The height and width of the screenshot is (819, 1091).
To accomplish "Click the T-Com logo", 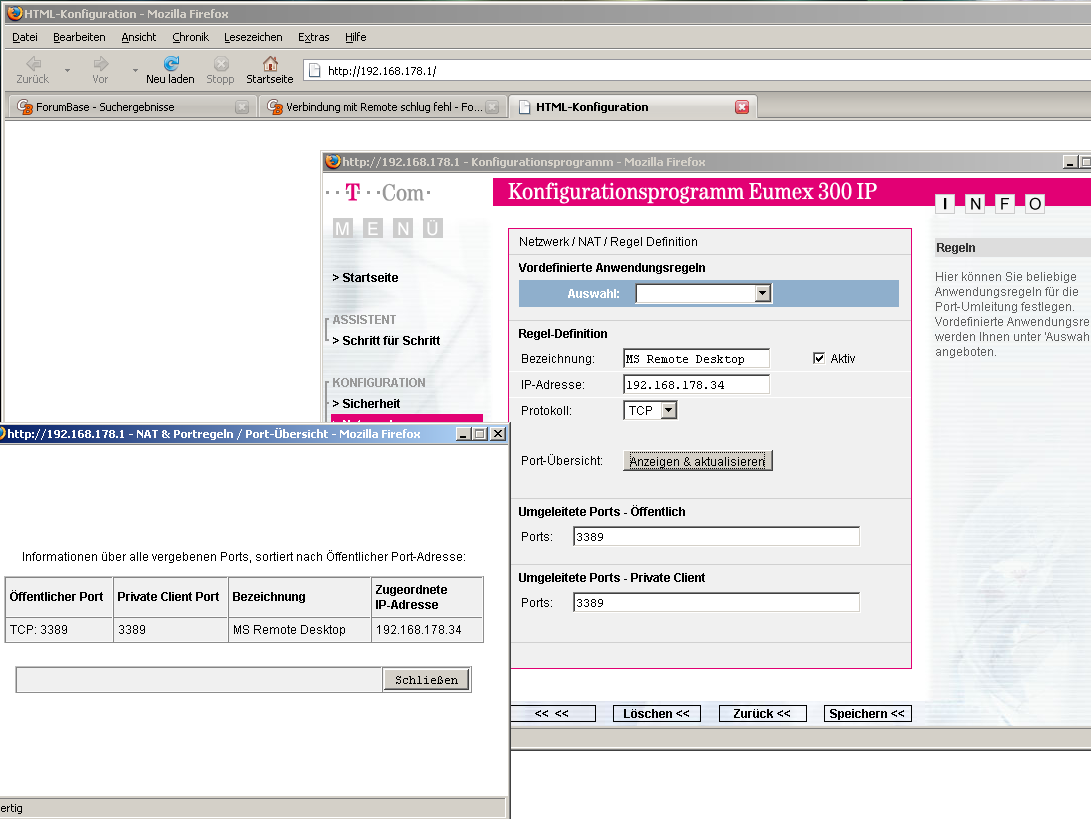I will coord(379,192).
